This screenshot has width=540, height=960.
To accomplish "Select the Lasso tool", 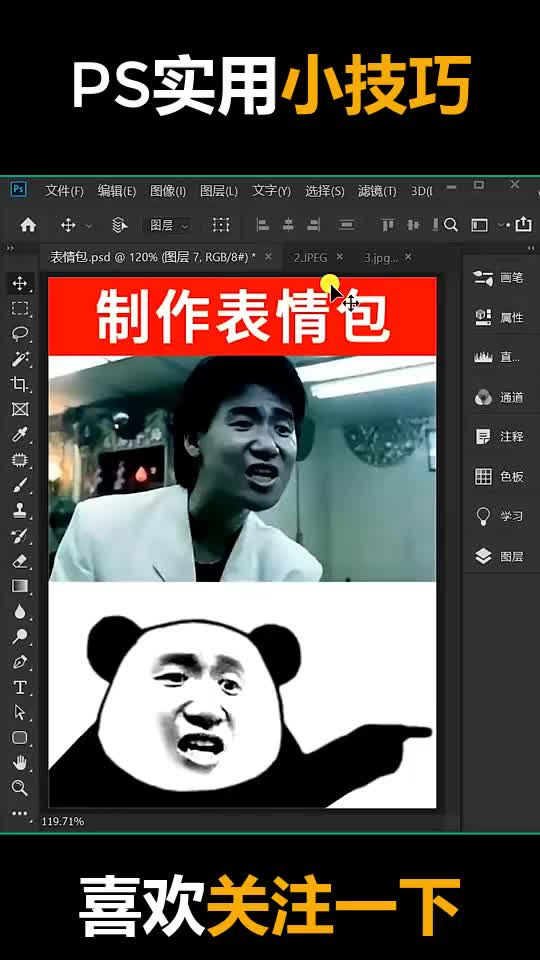I will click(x=20, y=333).
